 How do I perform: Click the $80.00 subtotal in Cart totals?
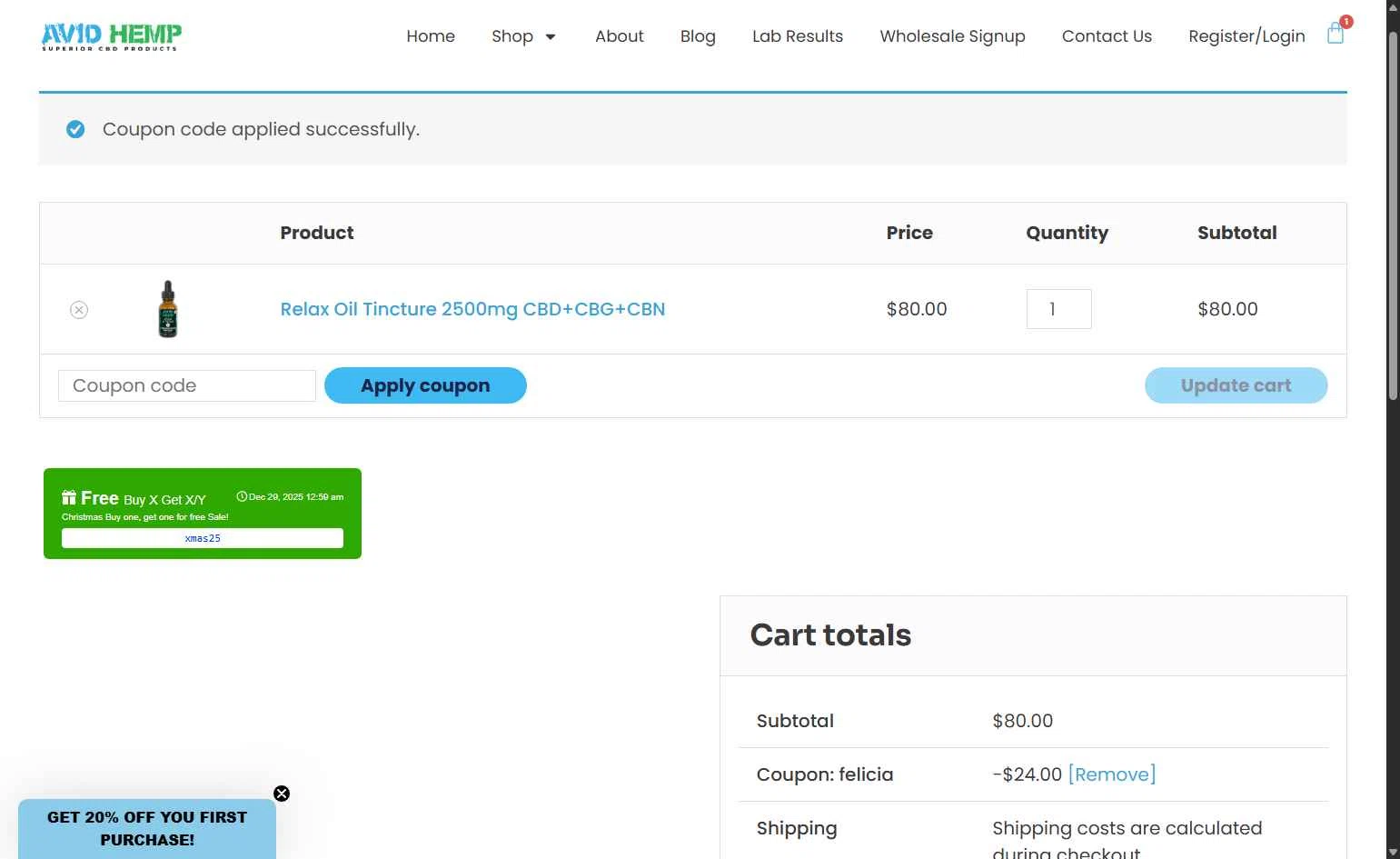click(1022, 721)
